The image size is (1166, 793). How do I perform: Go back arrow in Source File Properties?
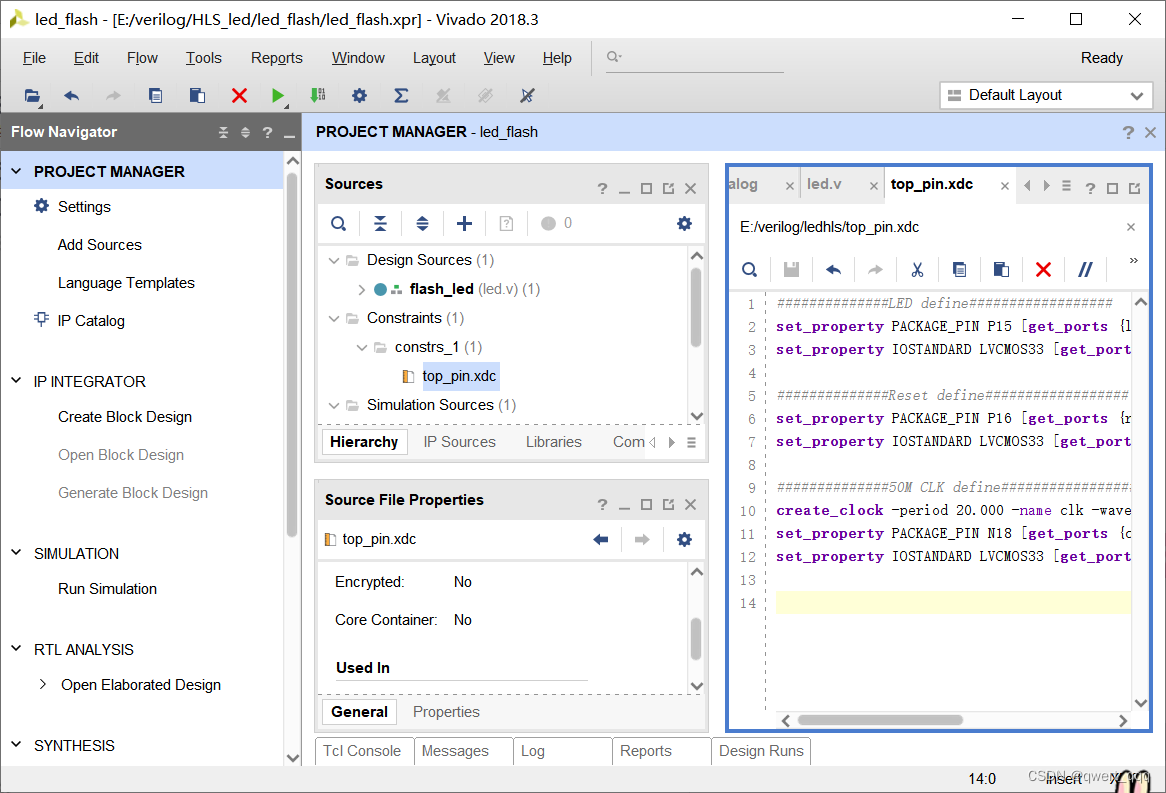(x=601, y=539)
